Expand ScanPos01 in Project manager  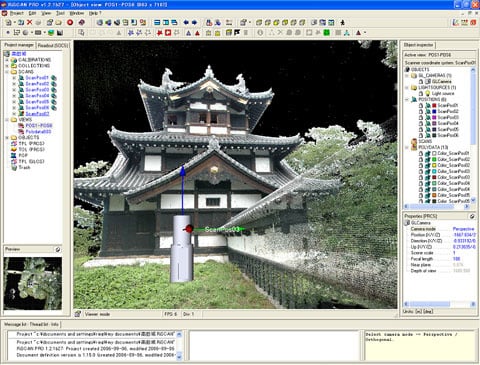coord(14,78)
